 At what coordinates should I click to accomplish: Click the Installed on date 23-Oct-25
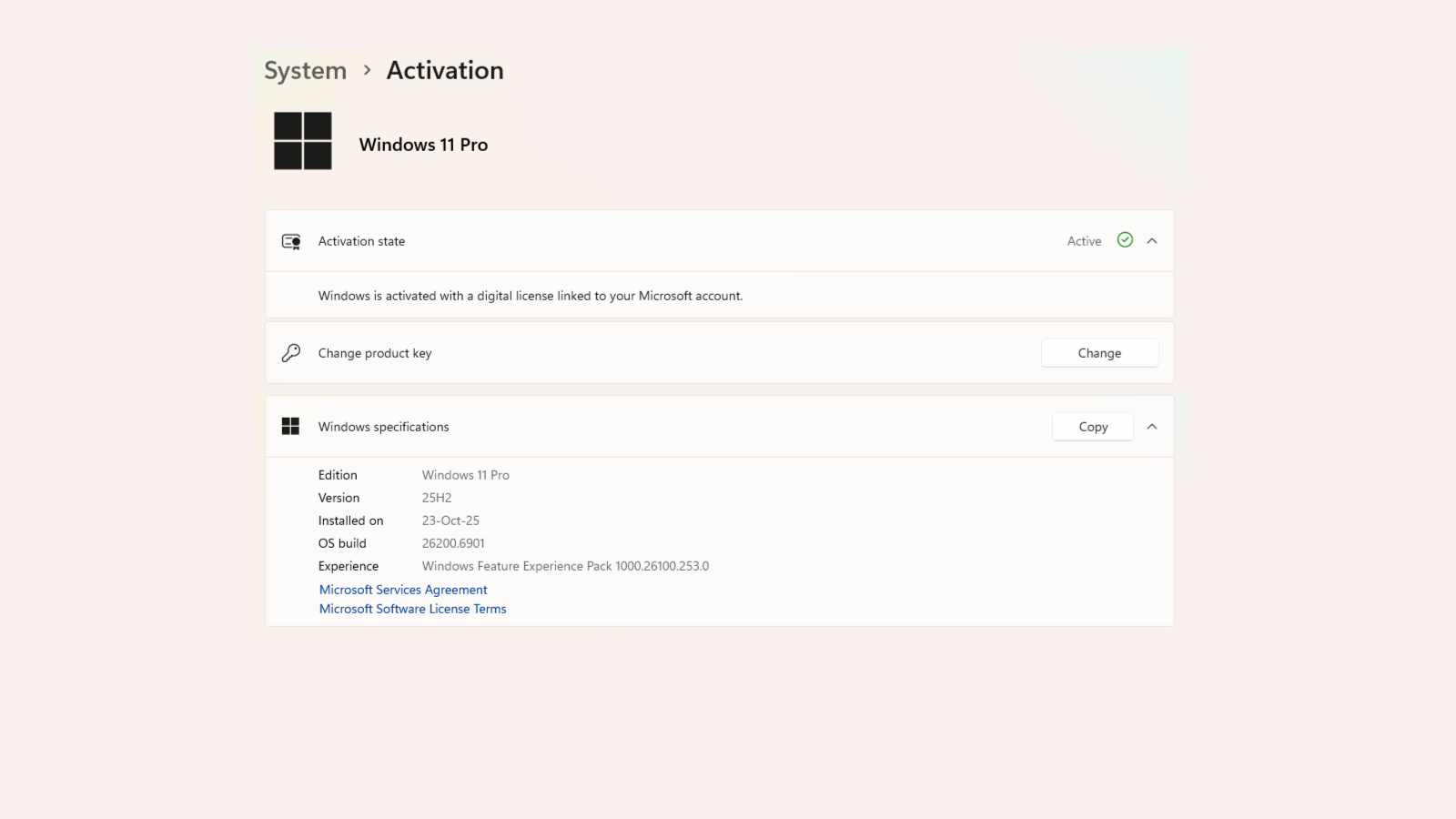(x=450, y=521)
